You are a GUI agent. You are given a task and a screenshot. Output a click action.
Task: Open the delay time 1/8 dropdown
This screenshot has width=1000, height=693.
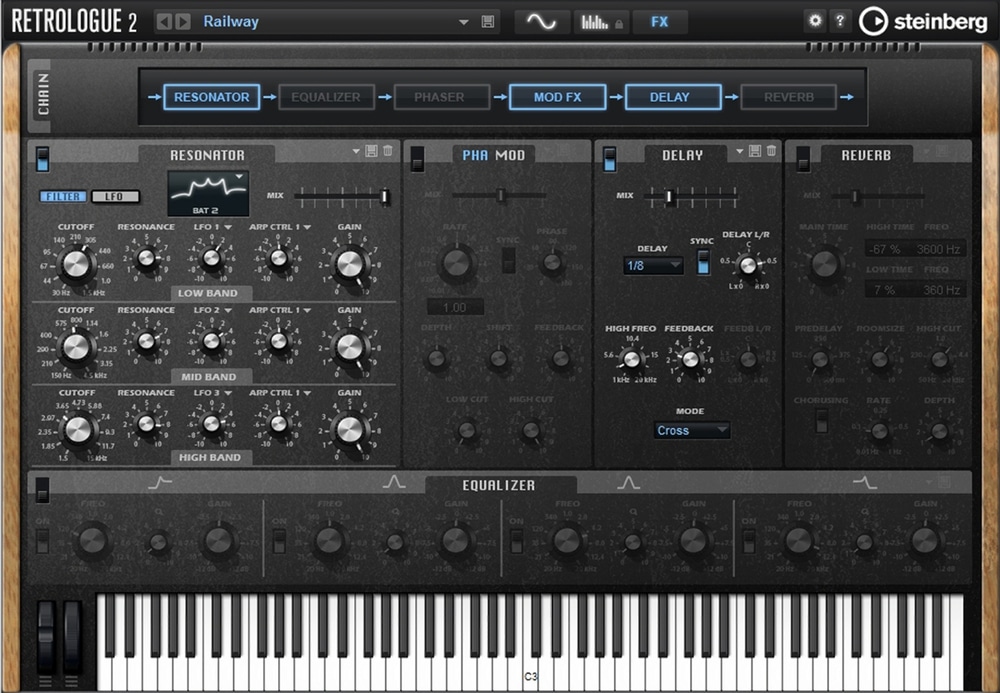coord(653,266)
